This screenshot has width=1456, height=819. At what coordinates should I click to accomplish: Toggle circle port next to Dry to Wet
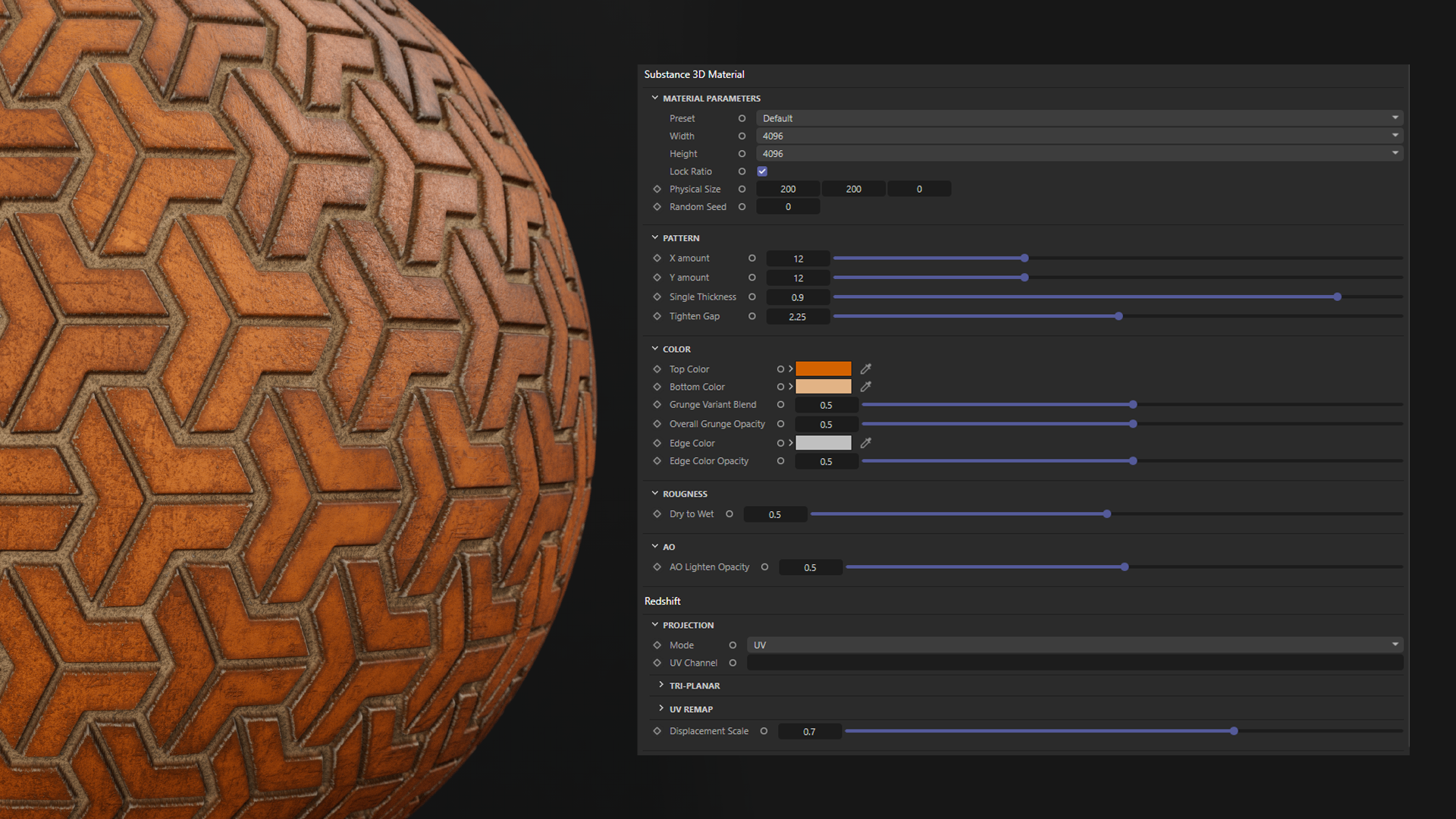[x=729, y=514]
